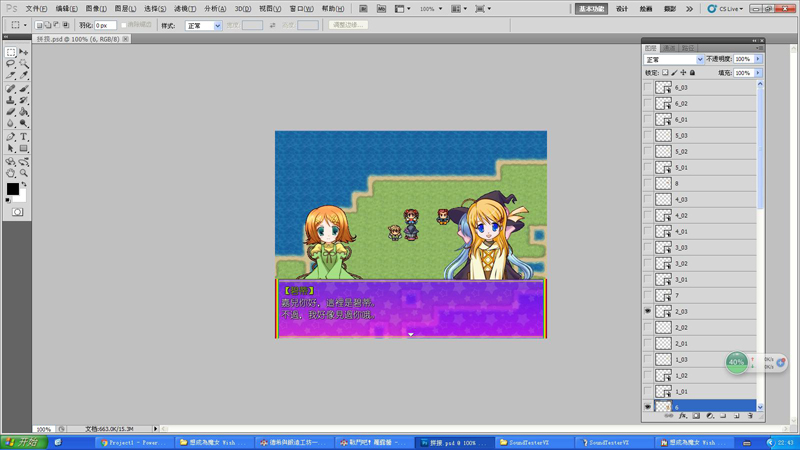Select the Quick Selection tool
This screenshot has height=450, width=800.
point(23,64)
